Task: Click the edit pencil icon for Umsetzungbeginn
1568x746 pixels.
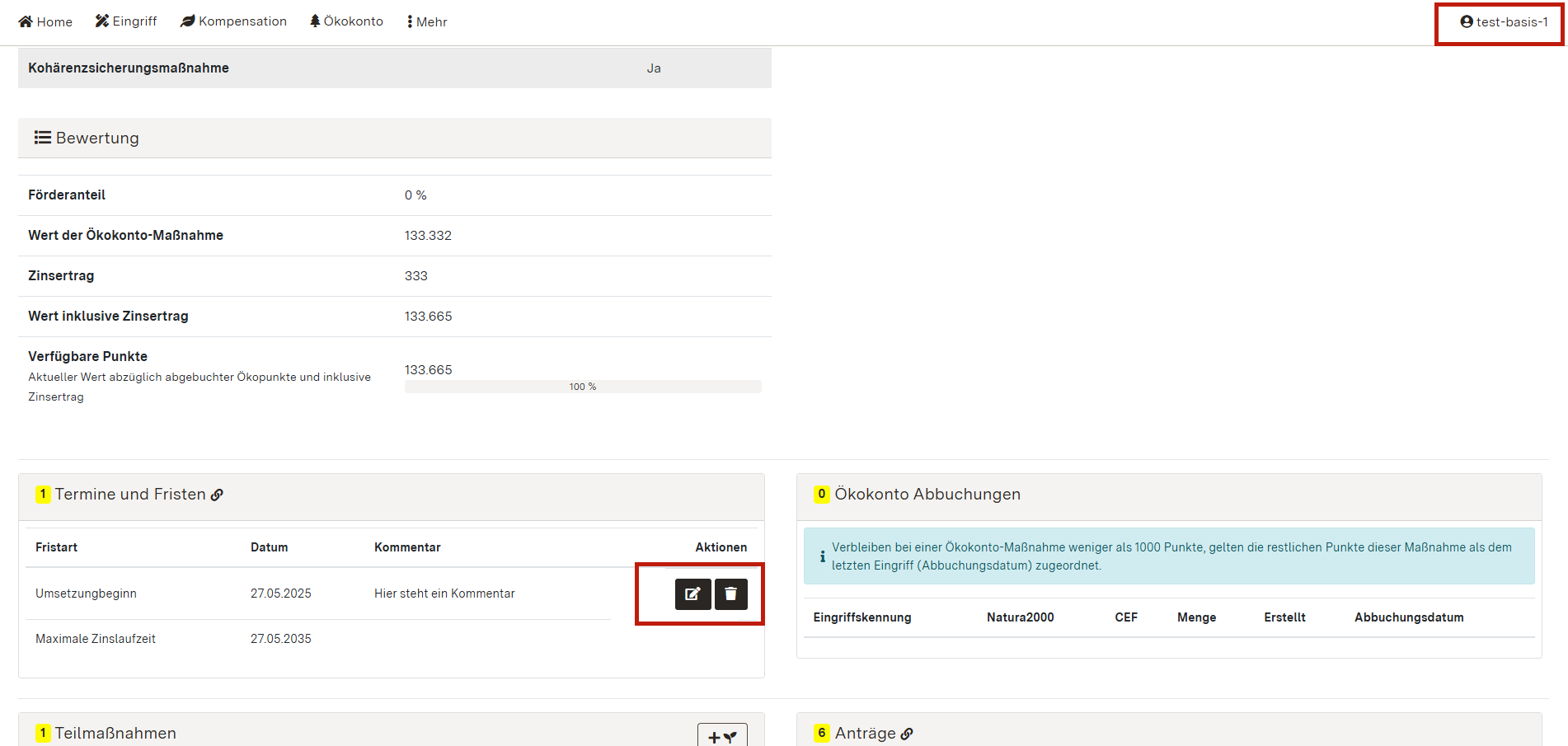Action: pos(692,594)
